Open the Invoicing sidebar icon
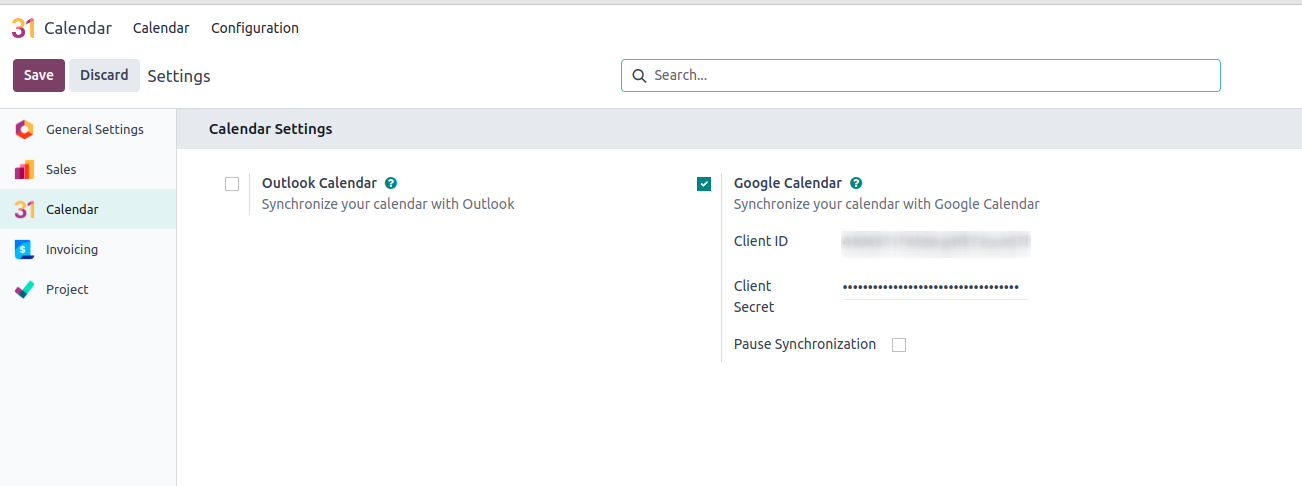This screenshot has width=1302, height=486. point(25,250)
